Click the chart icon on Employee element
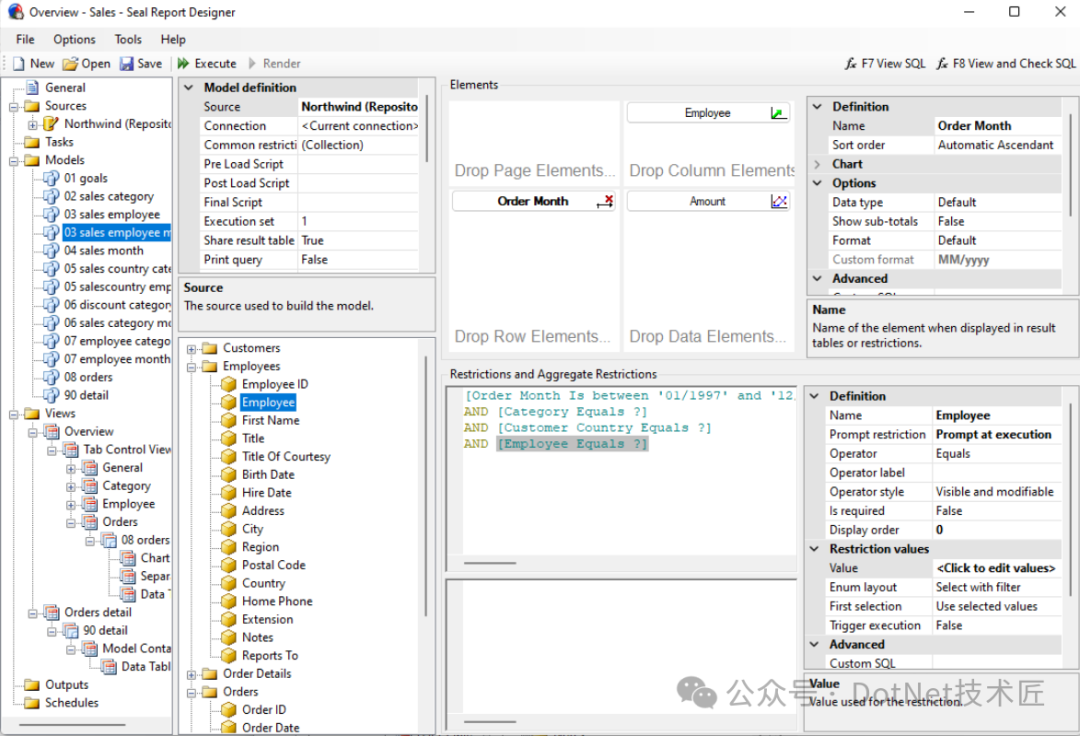 click(778, 113)
